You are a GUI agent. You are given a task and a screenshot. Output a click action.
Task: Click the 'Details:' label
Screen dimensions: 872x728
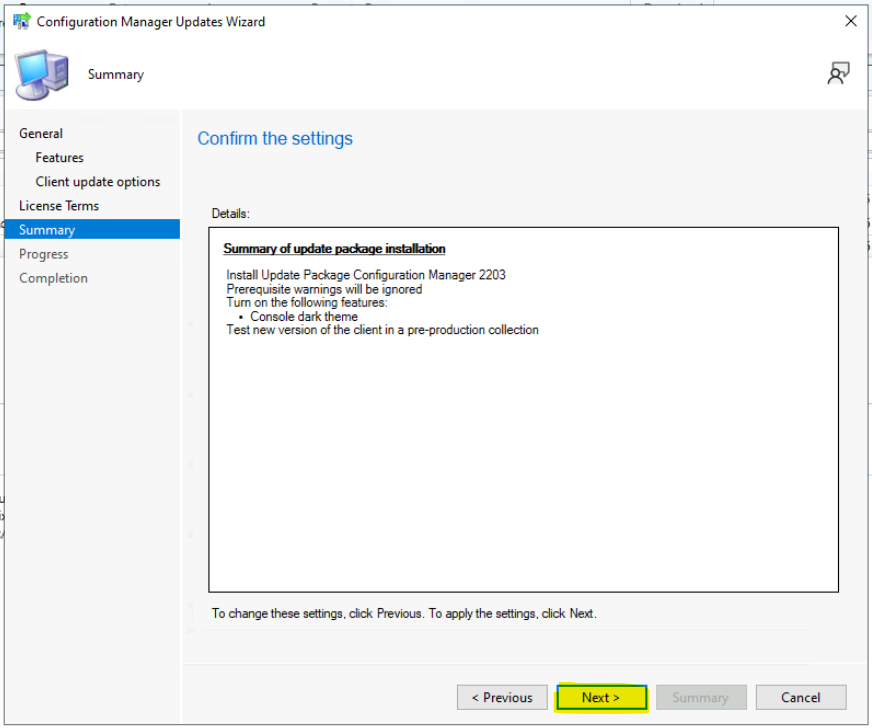[231, 214]
